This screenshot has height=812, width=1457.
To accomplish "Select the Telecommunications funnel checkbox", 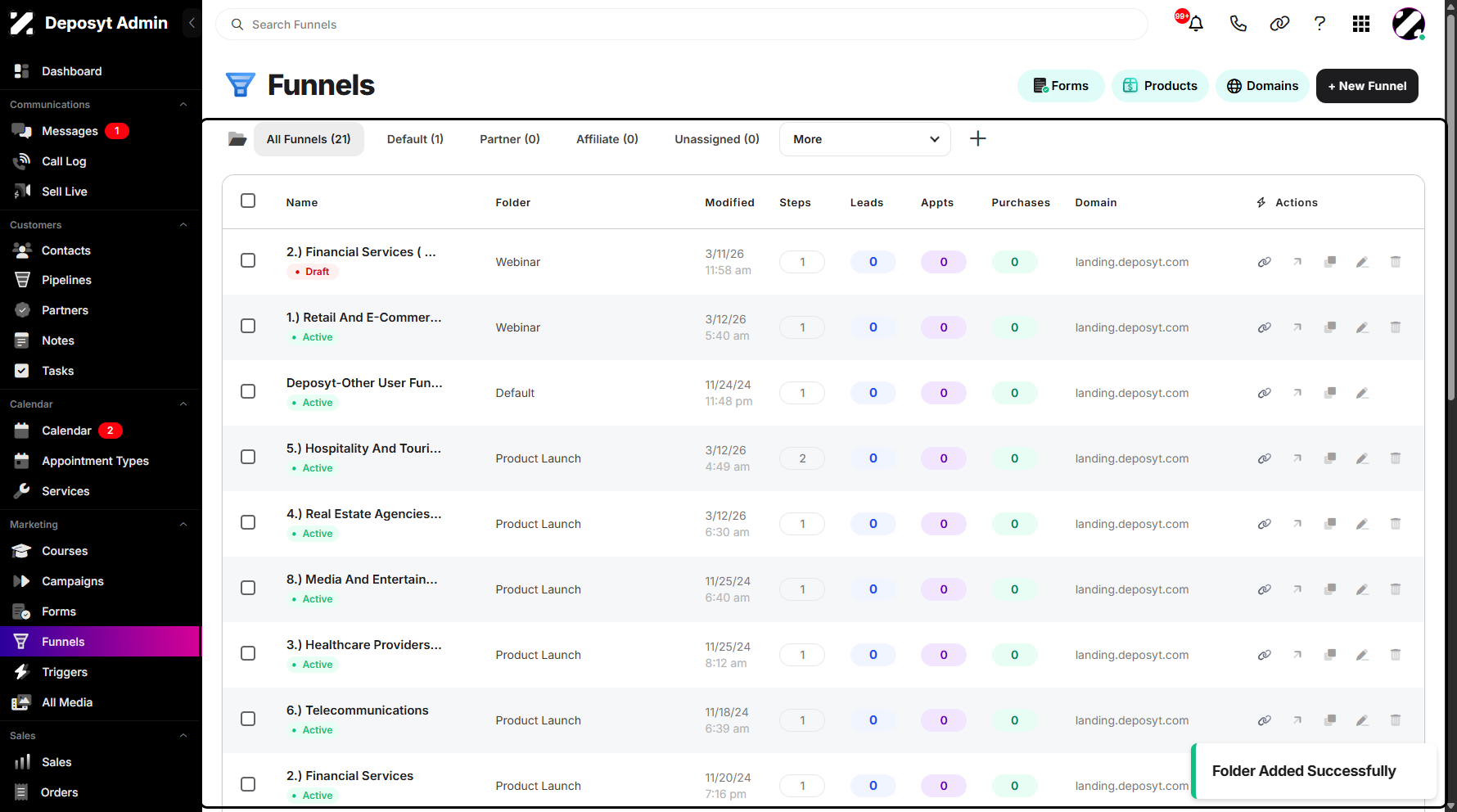I will point(248,719).
